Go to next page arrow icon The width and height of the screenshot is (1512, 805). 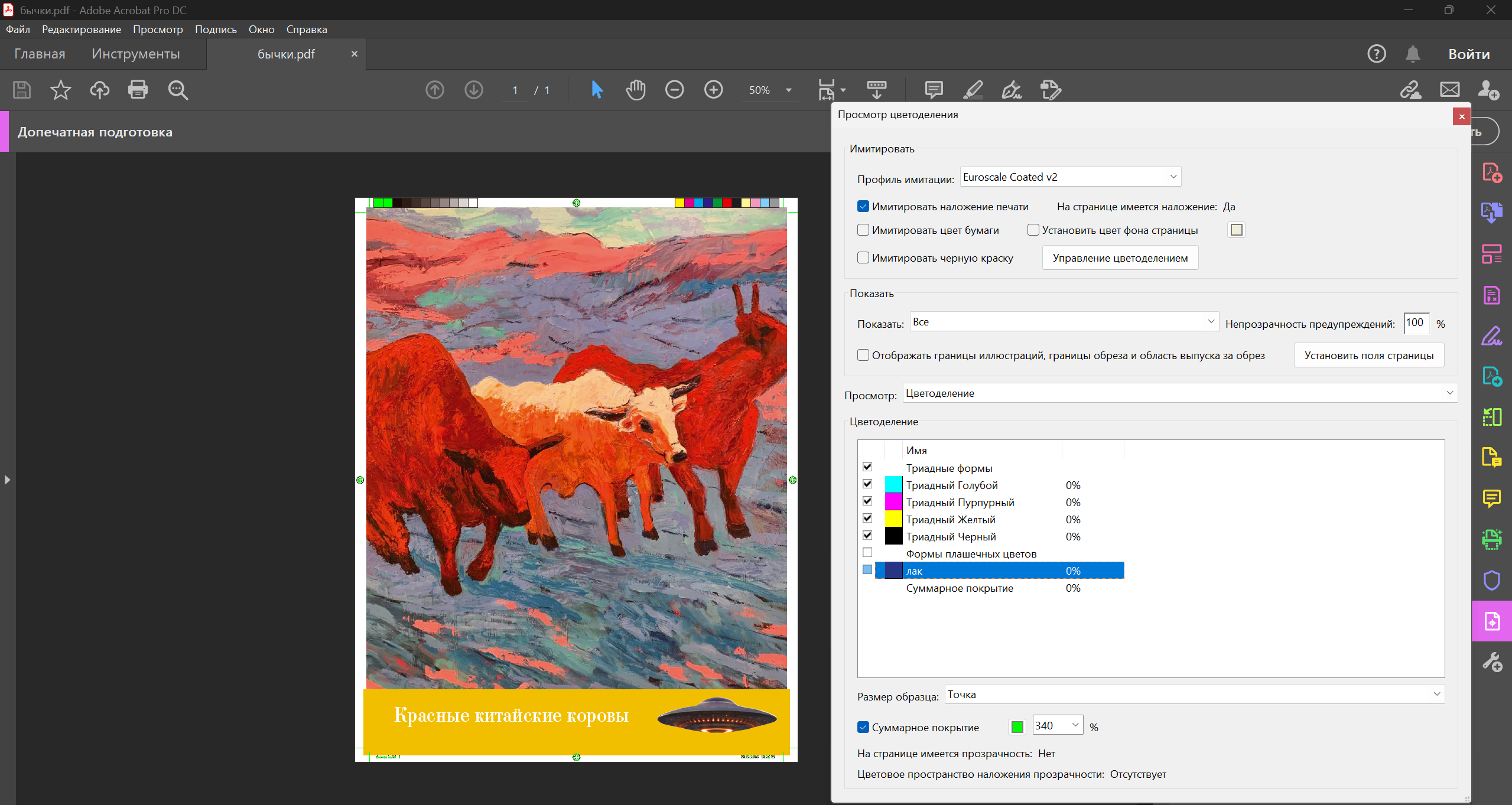(474, 90)
